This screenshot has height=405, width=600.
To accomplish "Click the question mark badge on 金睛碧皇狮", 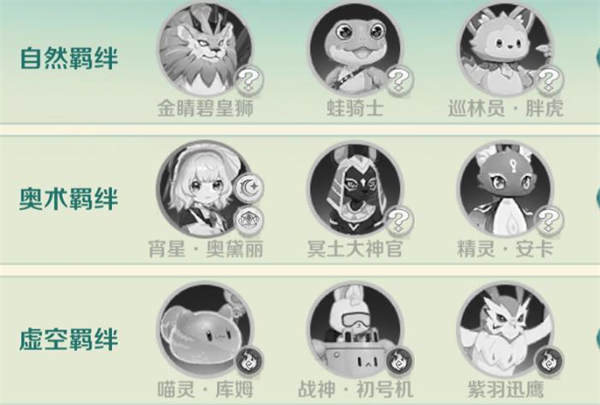I will point(249,81).
